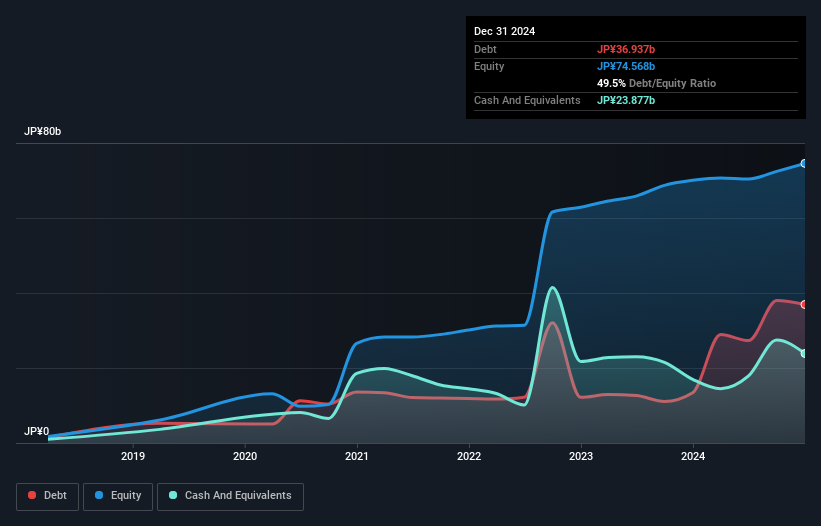
Task: Click the JP¥23.877b cash value
Action: [626, 100]
